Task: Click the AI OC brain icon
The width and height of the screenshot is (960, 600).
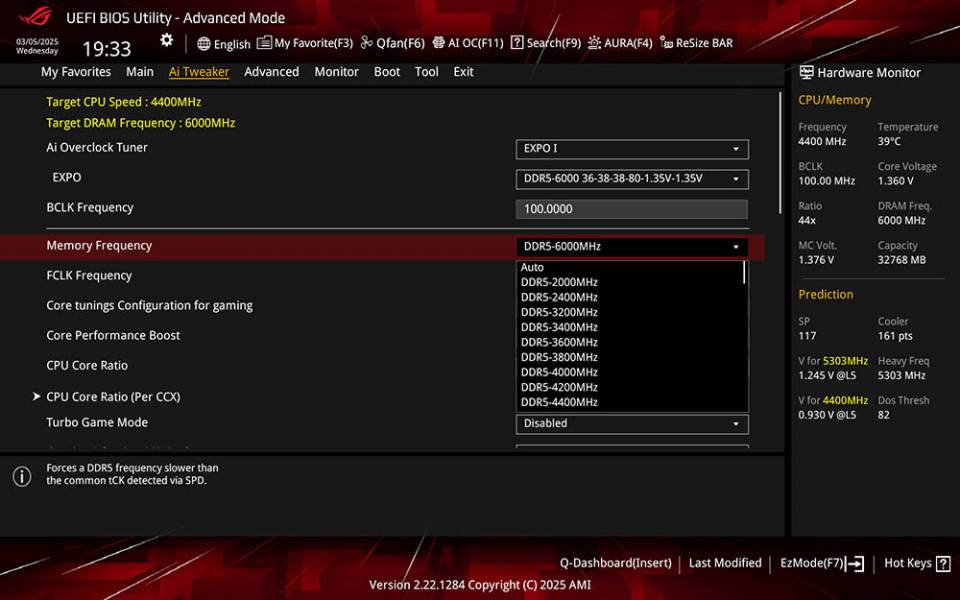Action: click(x=438, y=42)
